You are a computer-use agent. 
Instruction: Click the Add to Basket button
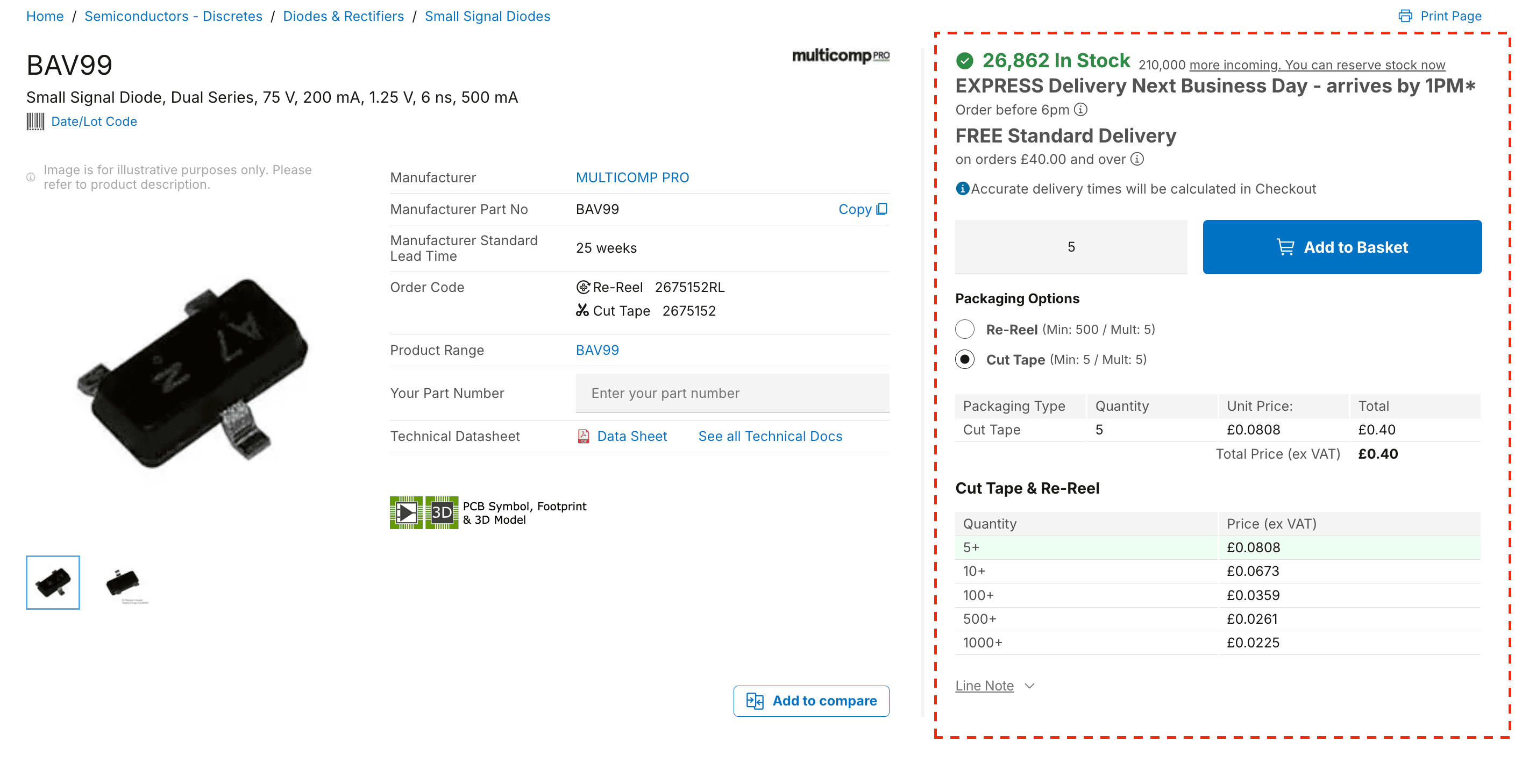tap(1342, 247)
